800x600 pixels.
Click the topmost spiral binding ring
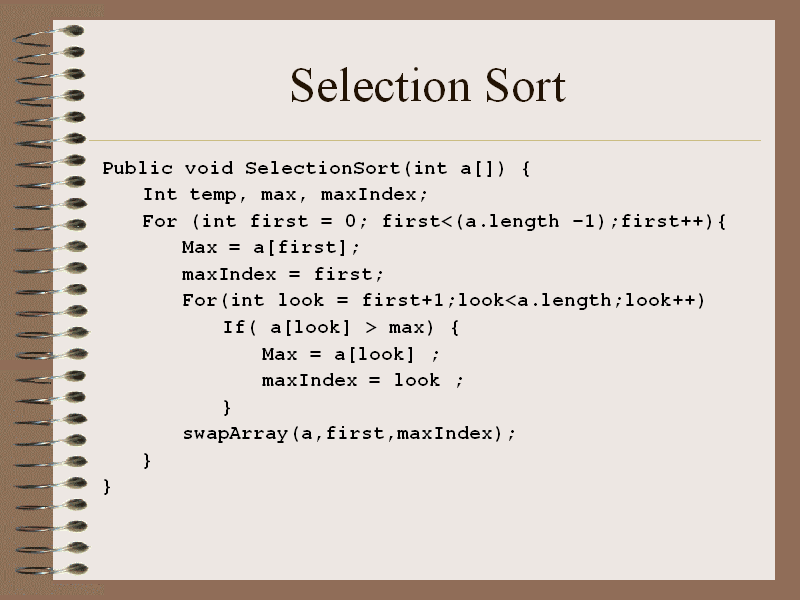point(52,34)
